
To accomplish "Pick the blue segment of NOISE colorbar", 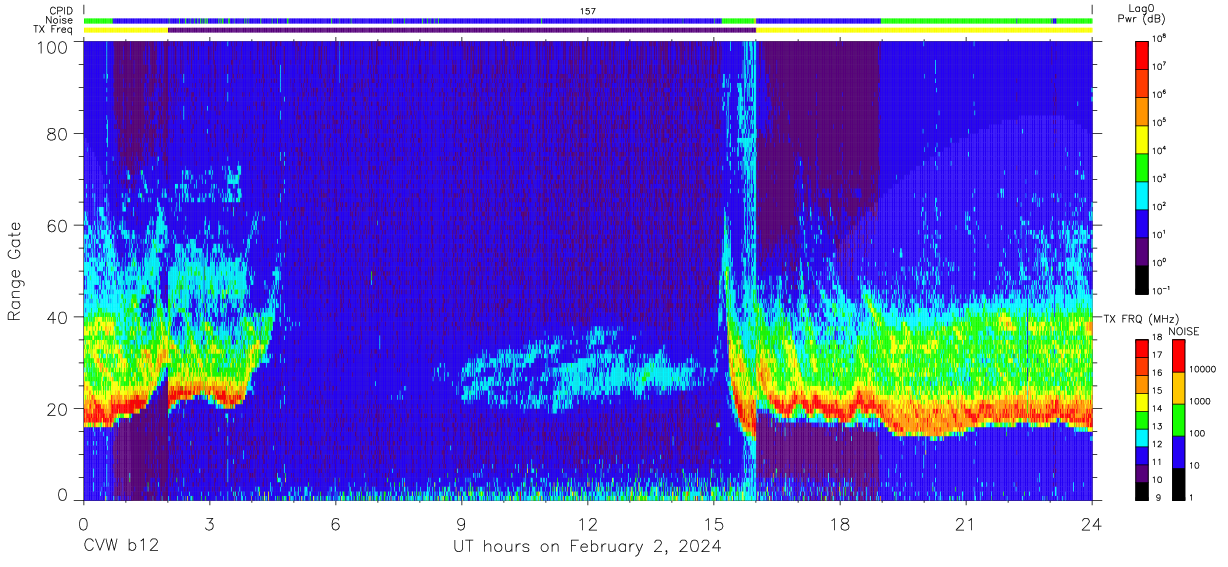I will point(1179,450).
